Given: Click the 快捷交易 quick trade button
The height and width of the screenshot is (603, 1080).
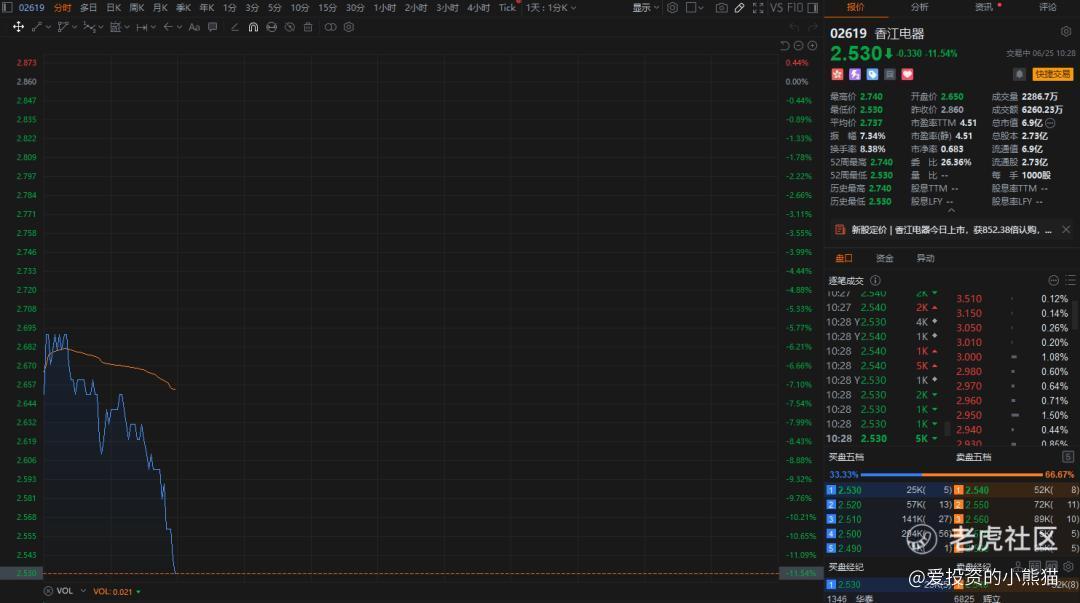Looking at the screenshot, I should pos(1052,74).
